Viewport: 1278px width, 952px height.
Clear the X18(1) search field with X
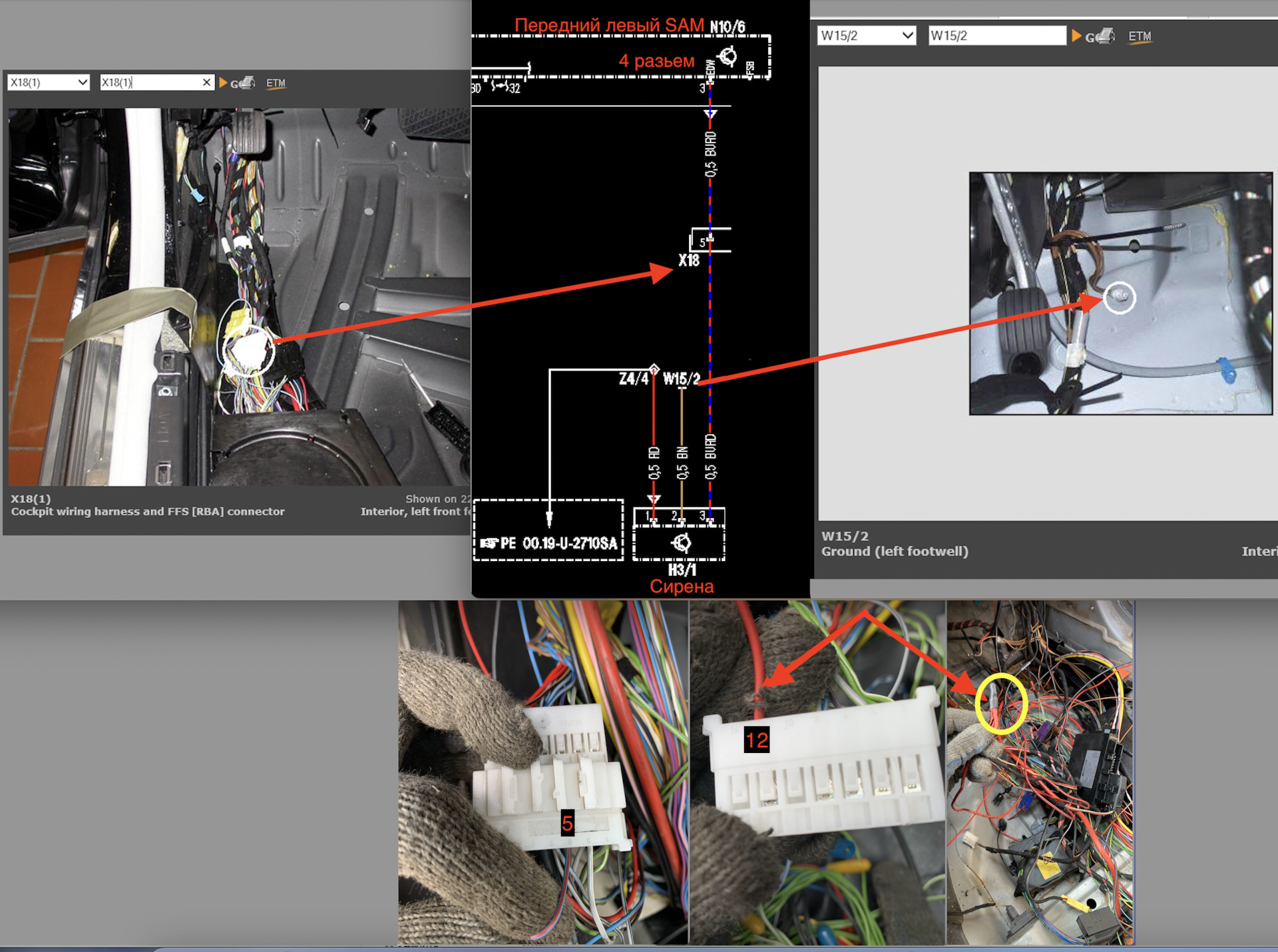pyautogui.click(x=206, y=83)
